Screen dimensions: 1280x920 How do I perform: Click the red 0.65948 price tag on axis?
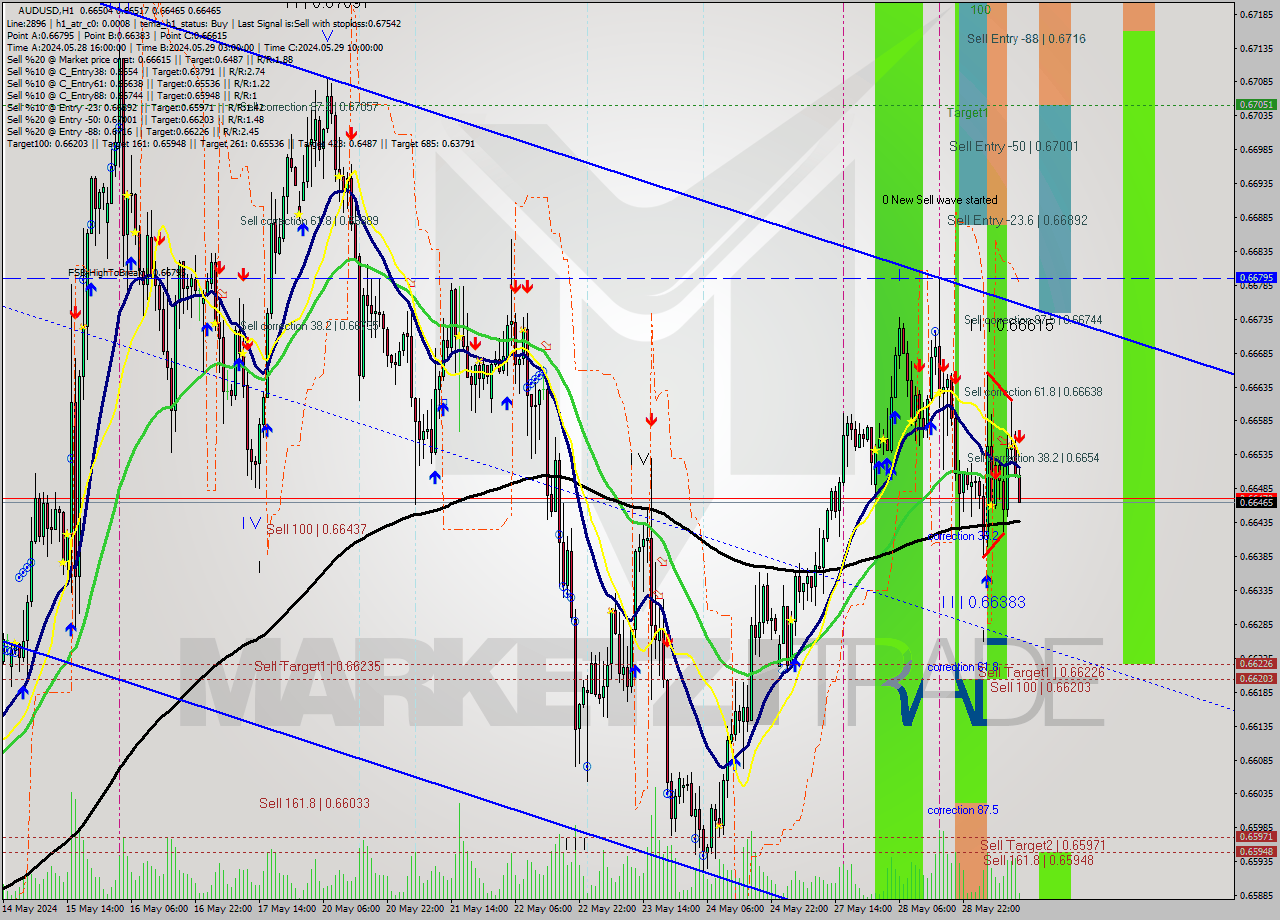tap(1256, 852)
